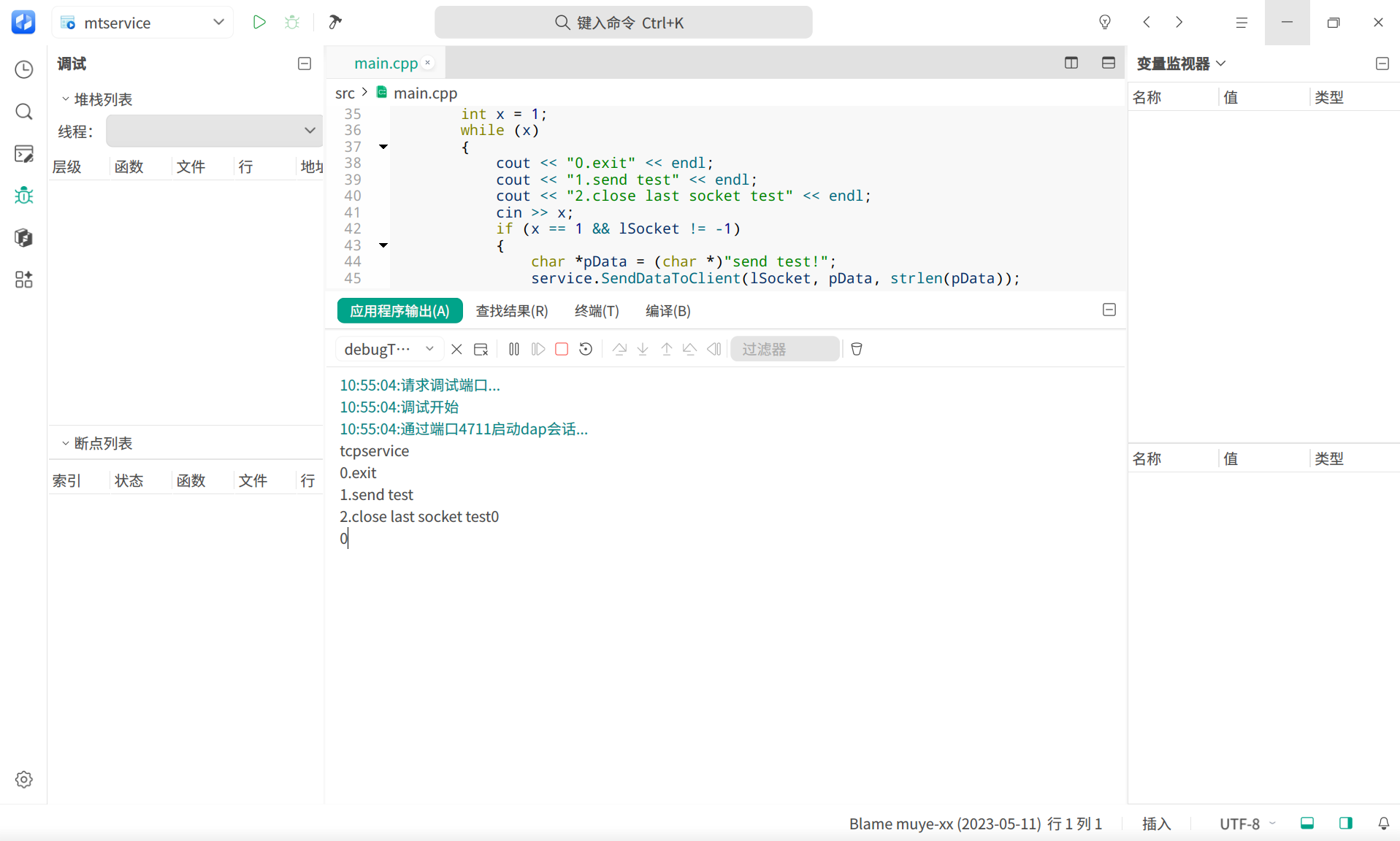Split editor horizontally icon
Screen dimensions: 1400x841
coord(1109,63)
